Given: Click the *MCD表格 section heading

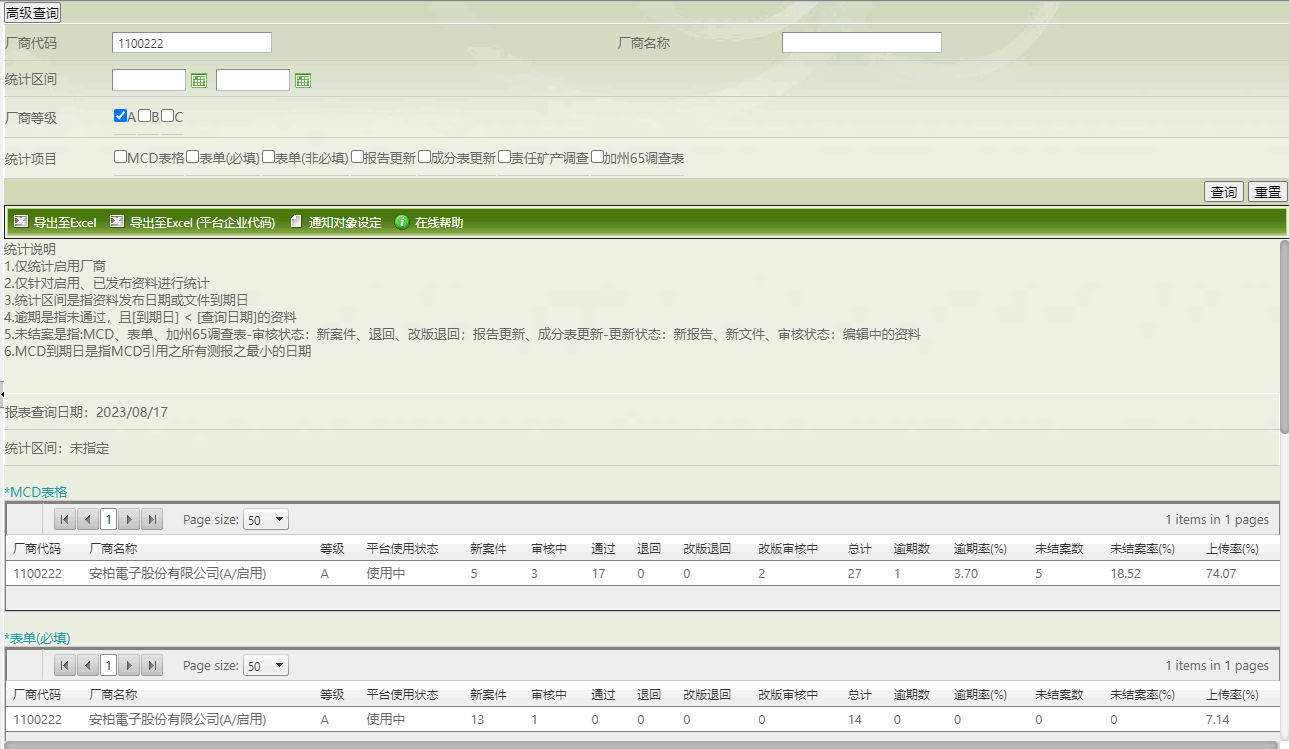Looking at the screenshot, I should [x=36, y=492].
